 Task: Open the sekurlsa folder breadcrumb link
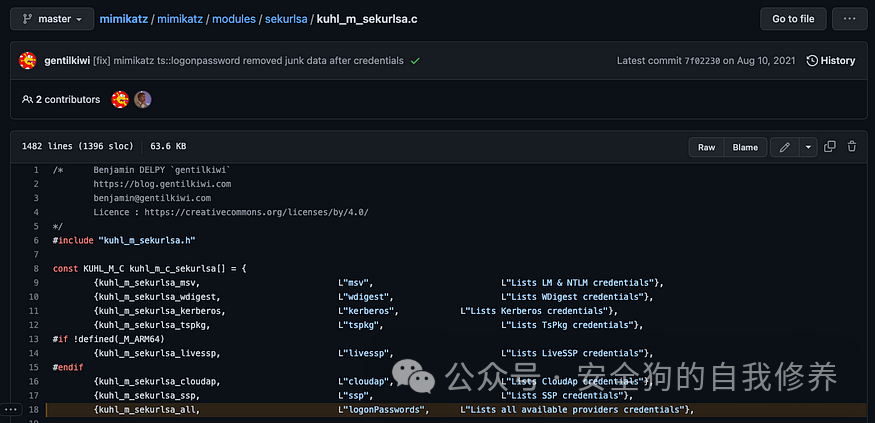point(286,19)
